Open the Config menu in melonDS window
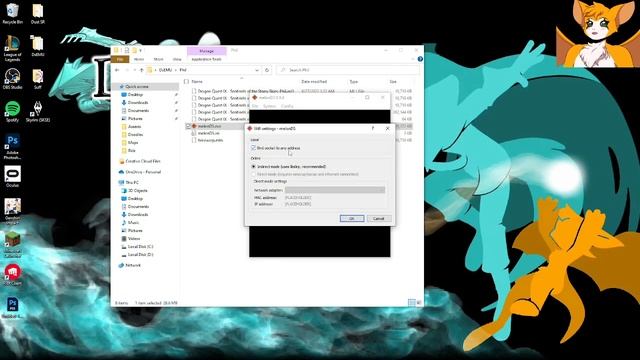Viewport: 640px width, 360px height. coord(287,106)
